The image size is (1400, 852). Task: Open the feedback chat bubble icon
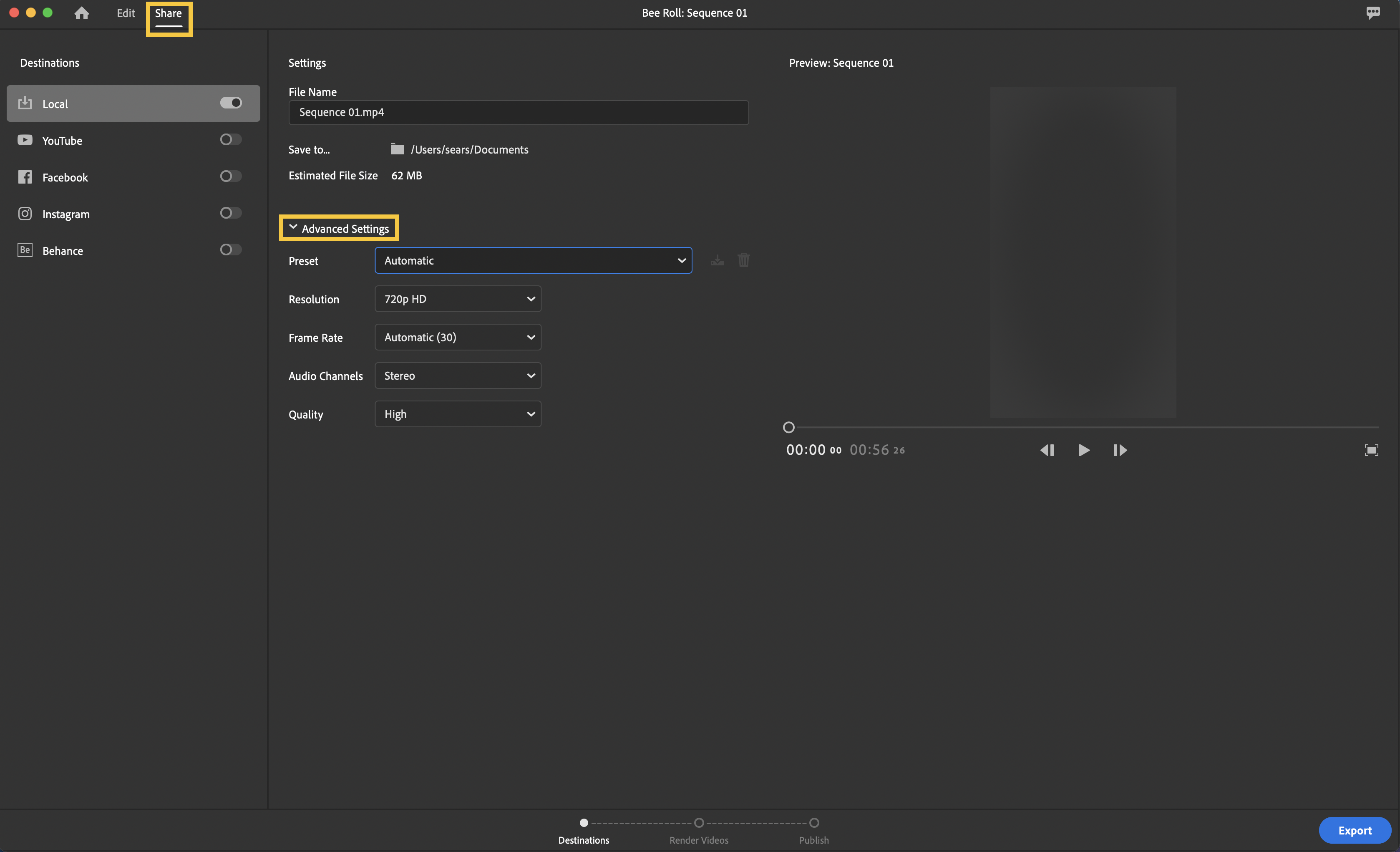click(1373, 13)
